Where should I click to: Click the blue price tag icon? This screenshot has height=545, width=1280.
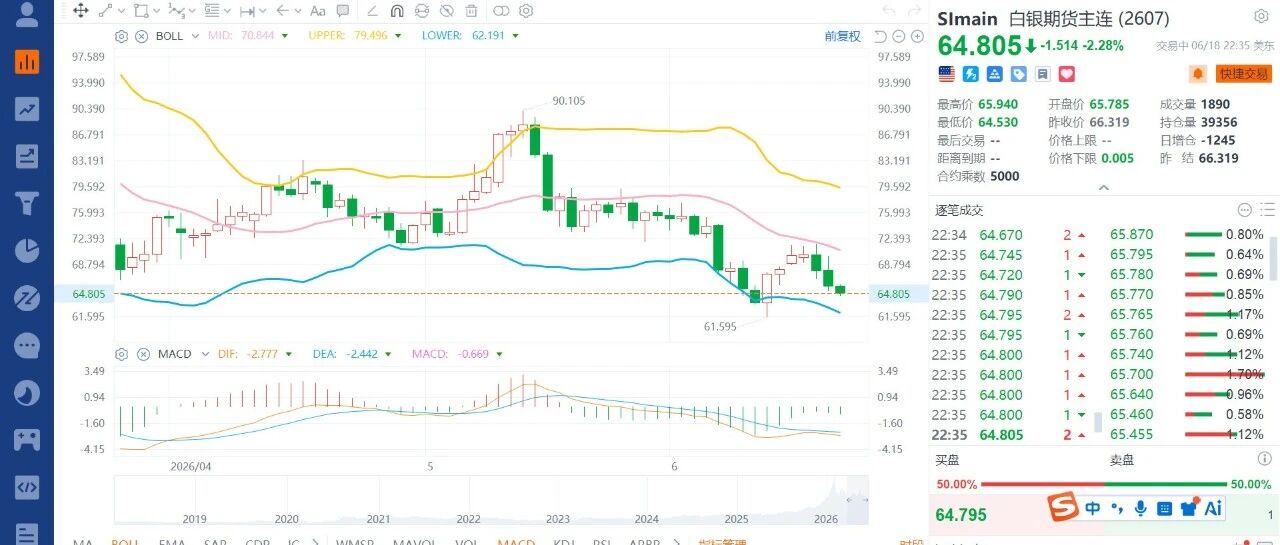coord(1019,74)
